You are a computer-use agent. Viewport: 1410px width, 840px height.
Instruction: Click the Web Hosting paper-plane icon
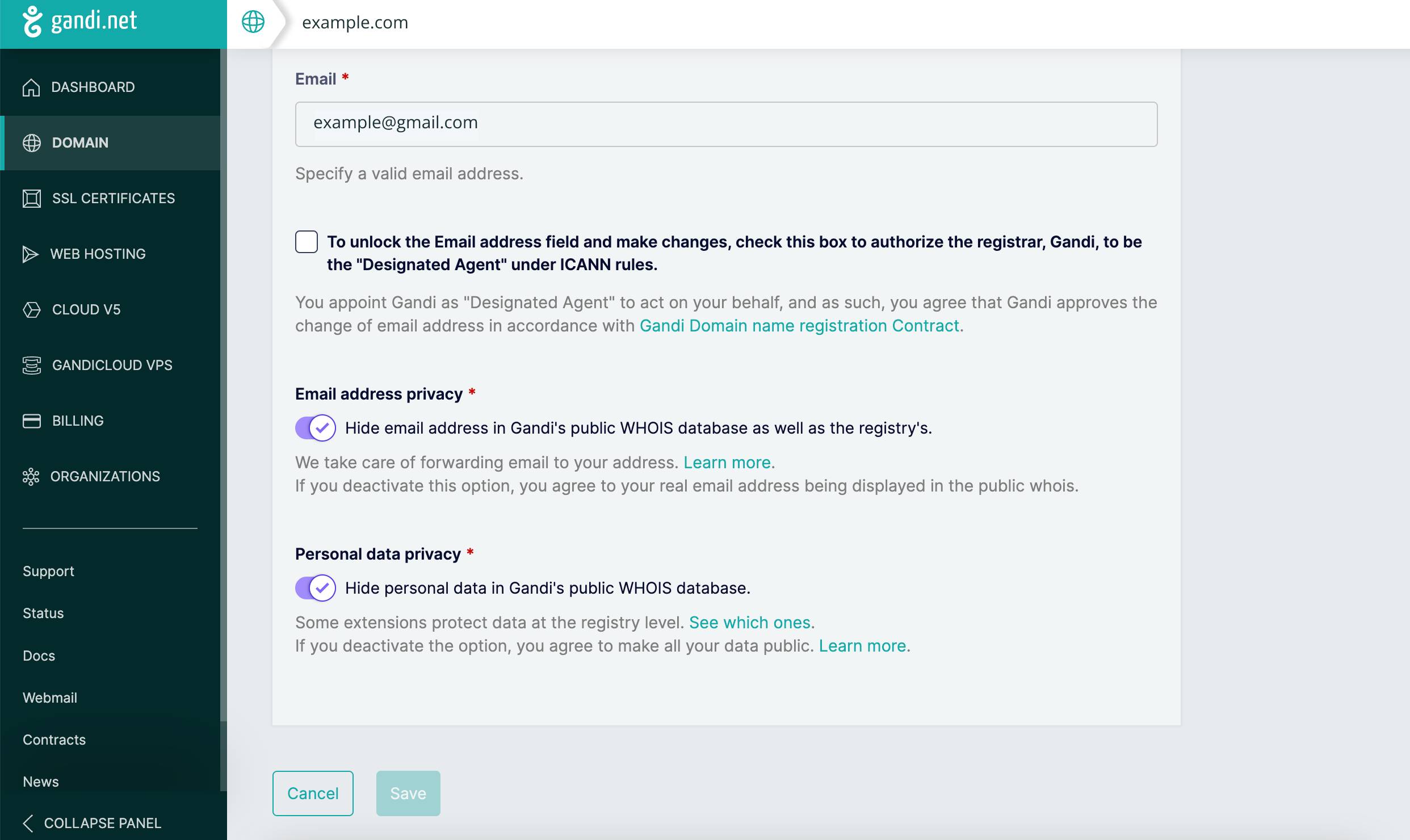point(30,254)
